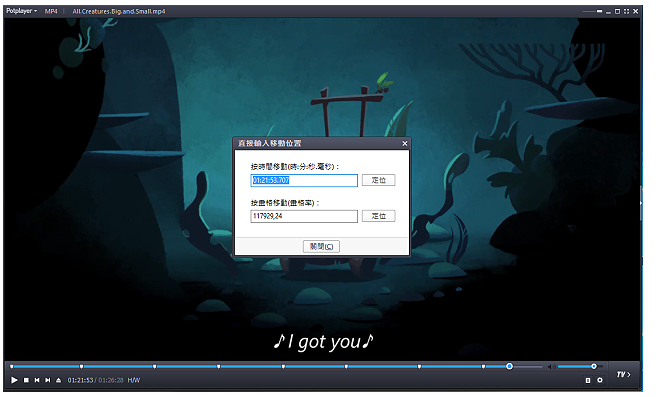This screenshot has height=397, width=656.
Task: Toggle the playlist panel icon
Action: [x=588, y=380]
